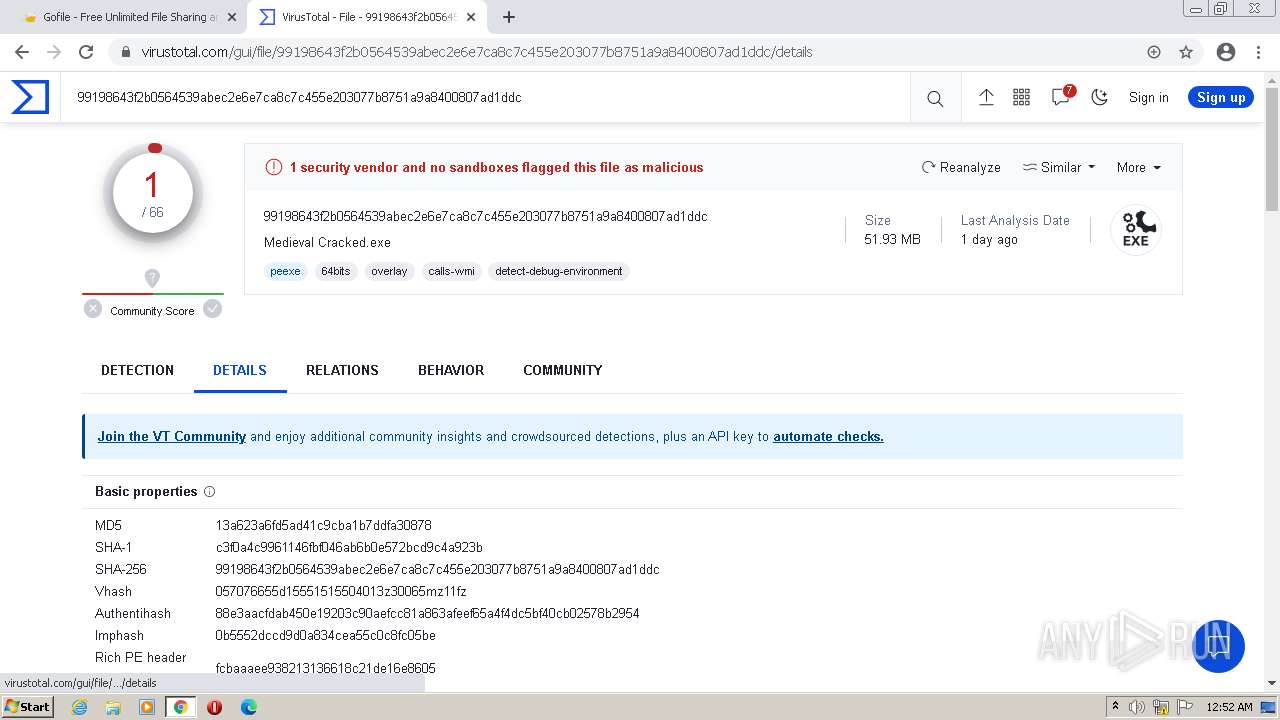Open the Windows Start menu
The height and width of the screenshot is (720, 1280).
point(28,706)
